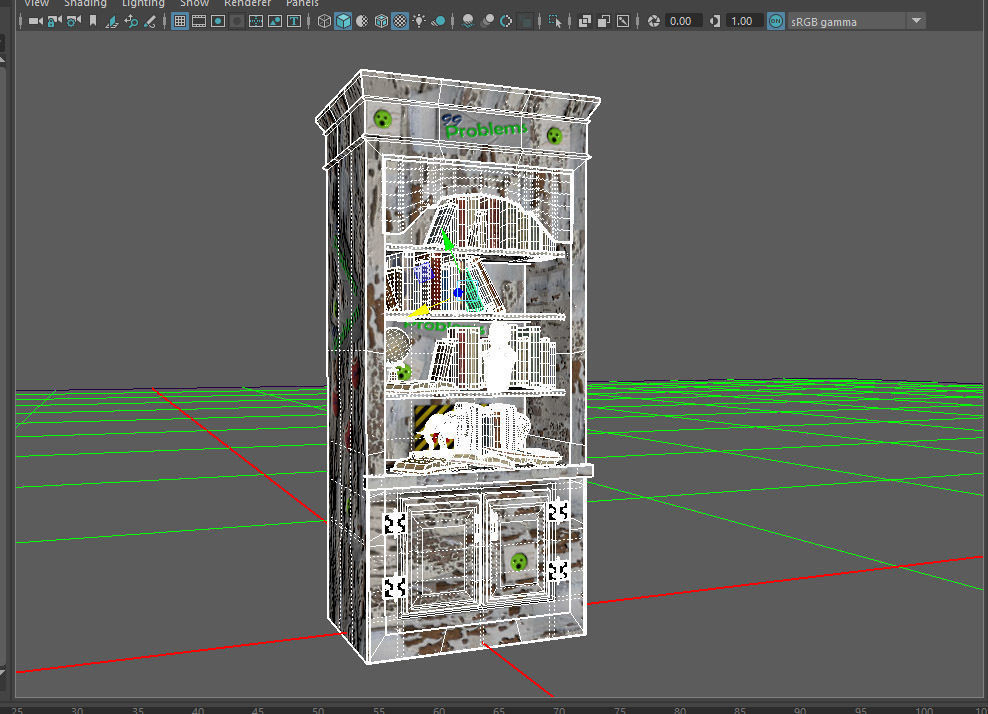Click the Select Camera icon

tap(33, 21)
